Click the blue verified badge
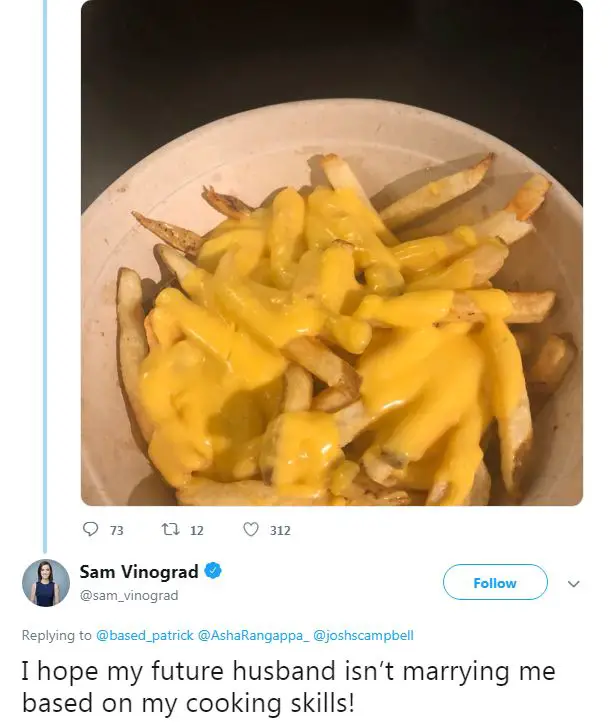Viewport: 611px width, 728px height. tap(213, 571)
